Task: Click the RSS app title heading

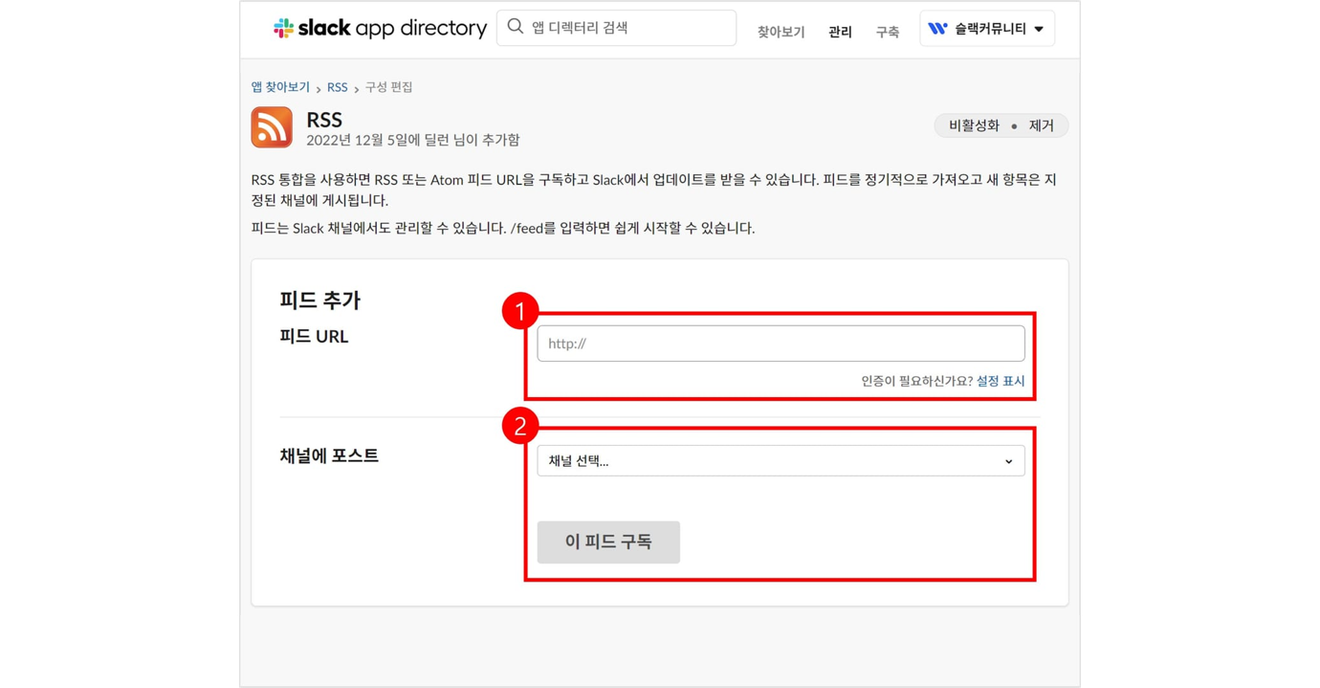Action: (324, 119)
